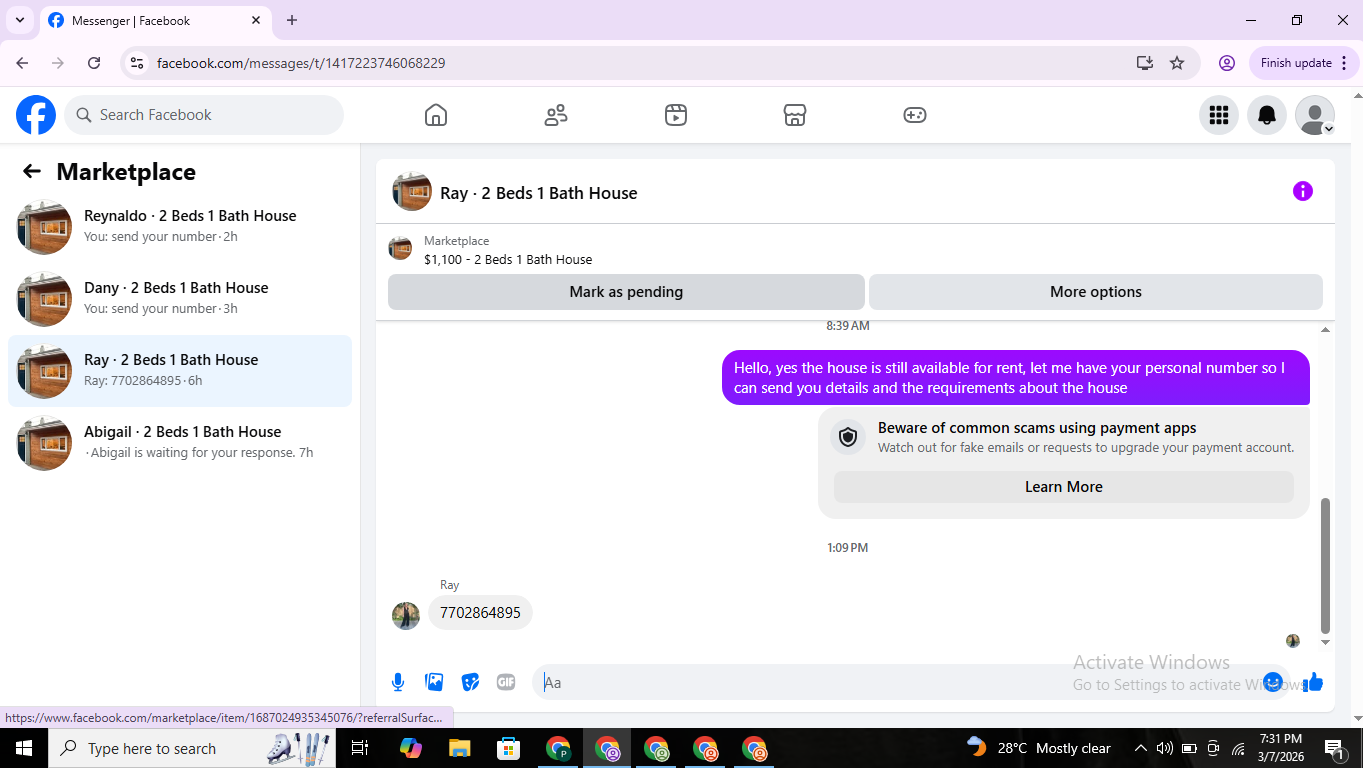
Task: Open the emoji picker in message box
Action: coord(1273,682)
